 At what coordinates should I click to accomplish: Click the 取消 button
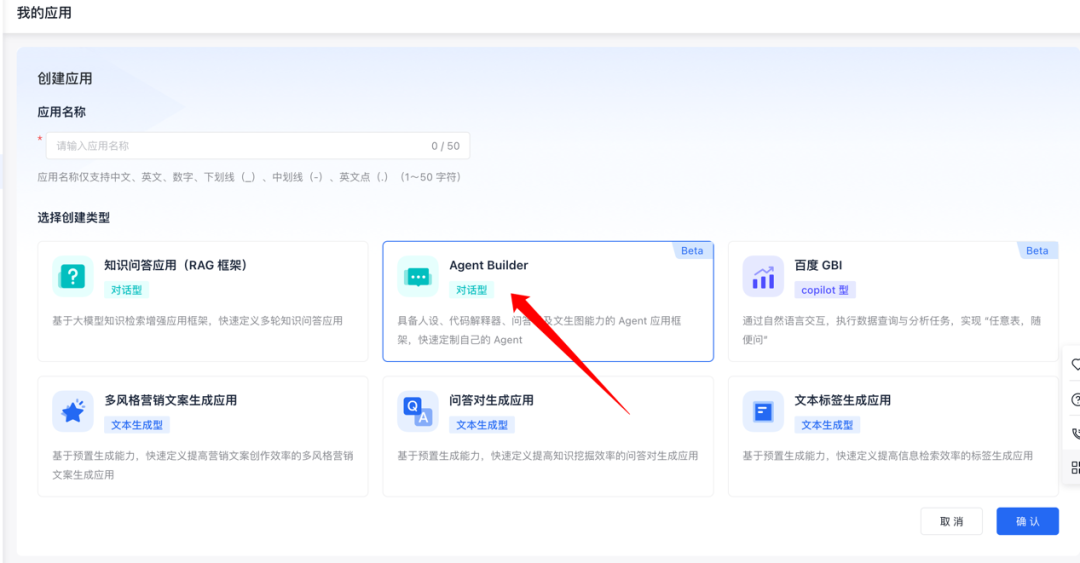point(951,522)
